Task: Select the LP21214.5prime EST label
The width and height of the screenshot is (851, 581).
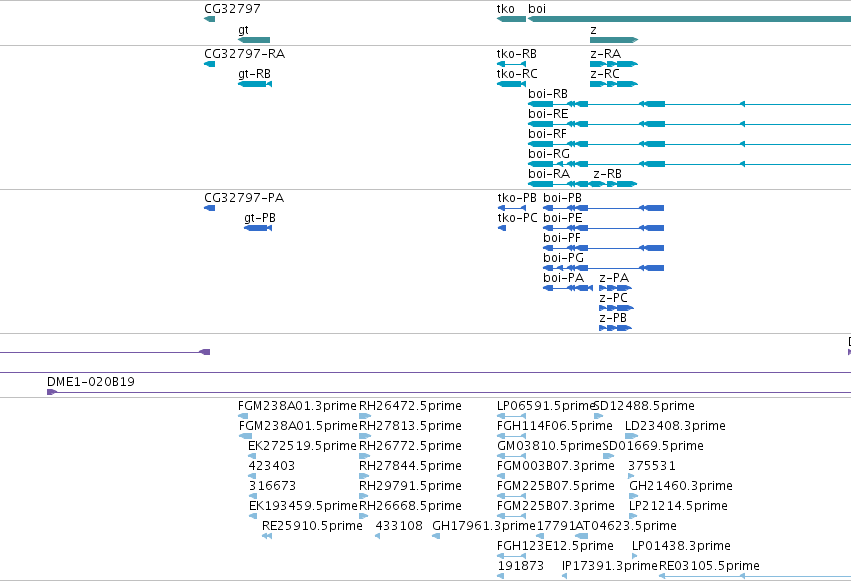Action: point(678,507)
